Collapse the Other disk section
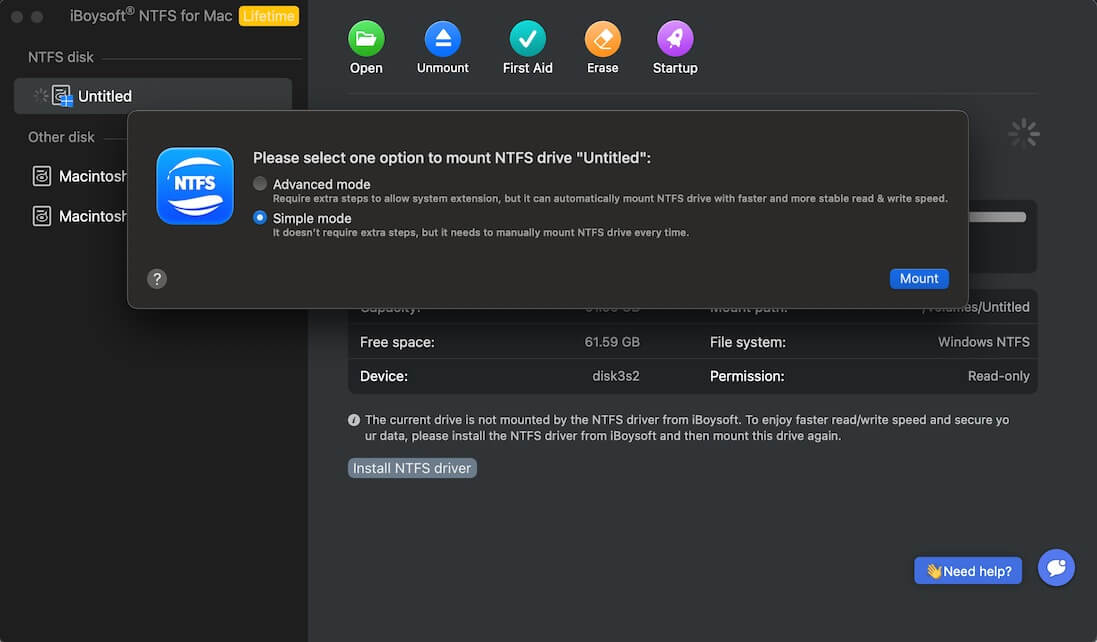1097x642 pixels. coord(62,137)
